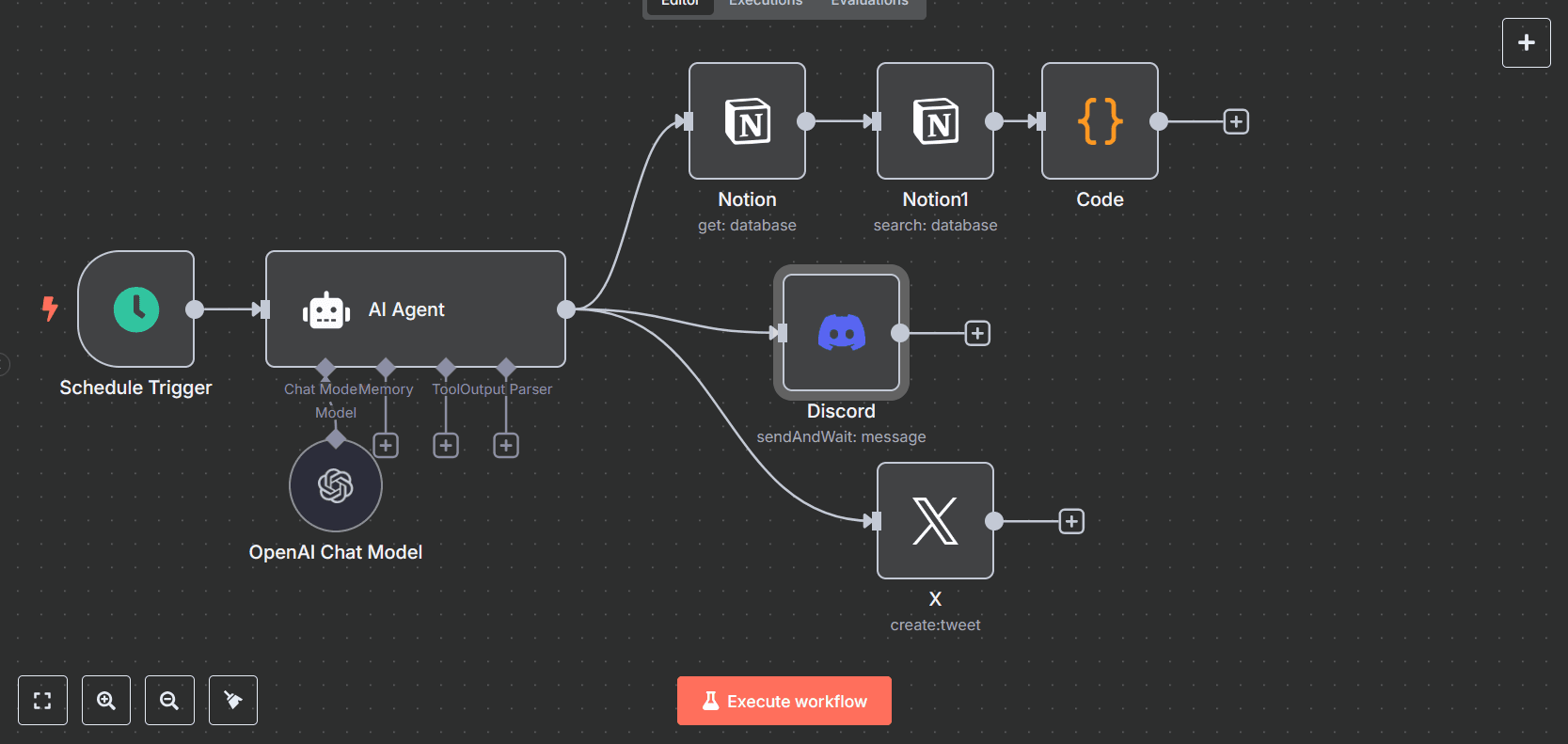
Task: Add a node after the X node
Action: tap(1071, 521)
